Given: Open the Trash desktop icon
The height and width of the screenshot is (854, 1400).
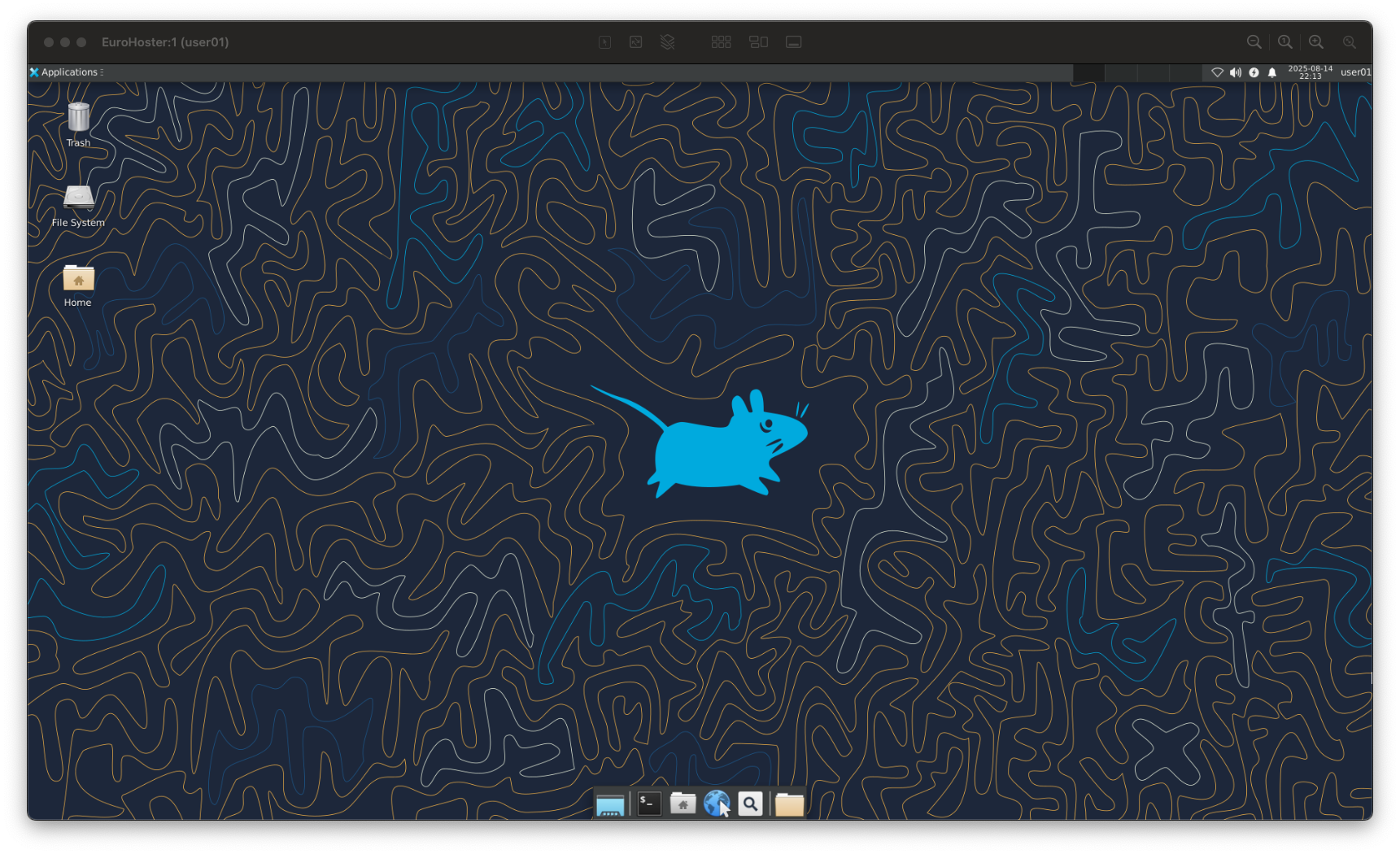Looking at the screenshot, I should (78, 125).
